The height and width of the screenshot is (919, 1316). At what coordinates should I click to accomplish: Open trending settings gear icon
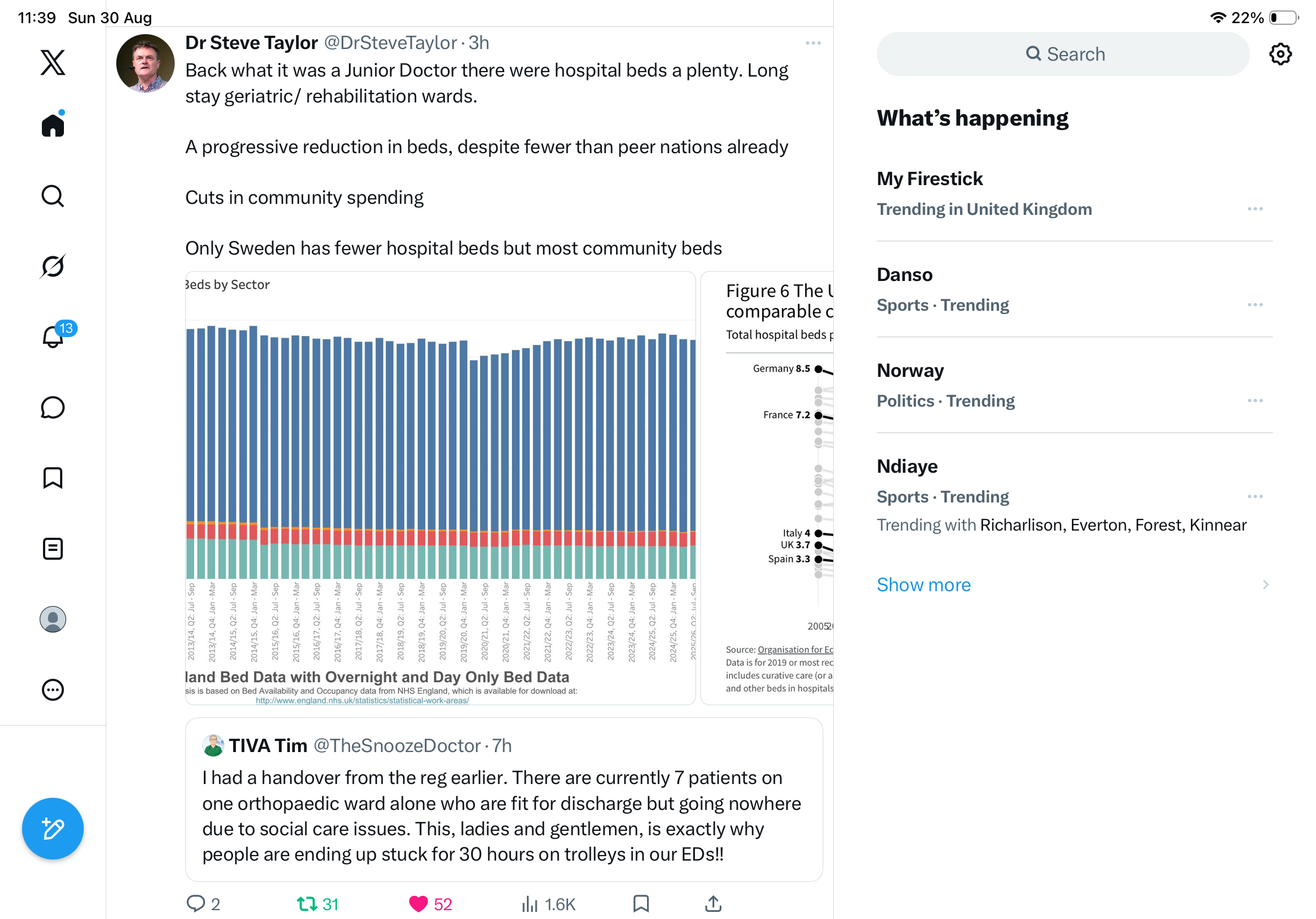coord(1280,54)
